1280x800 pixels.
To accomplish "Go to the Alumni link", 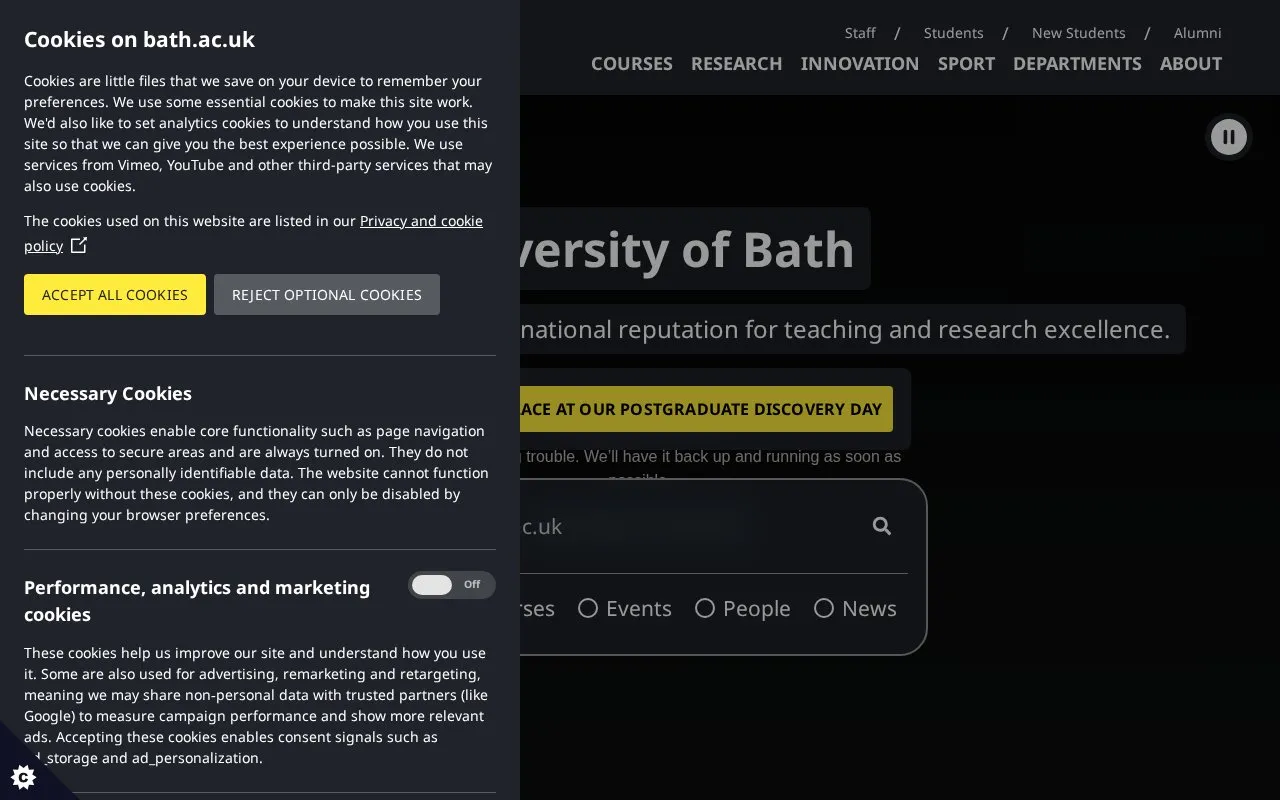I will (1198, 33).
